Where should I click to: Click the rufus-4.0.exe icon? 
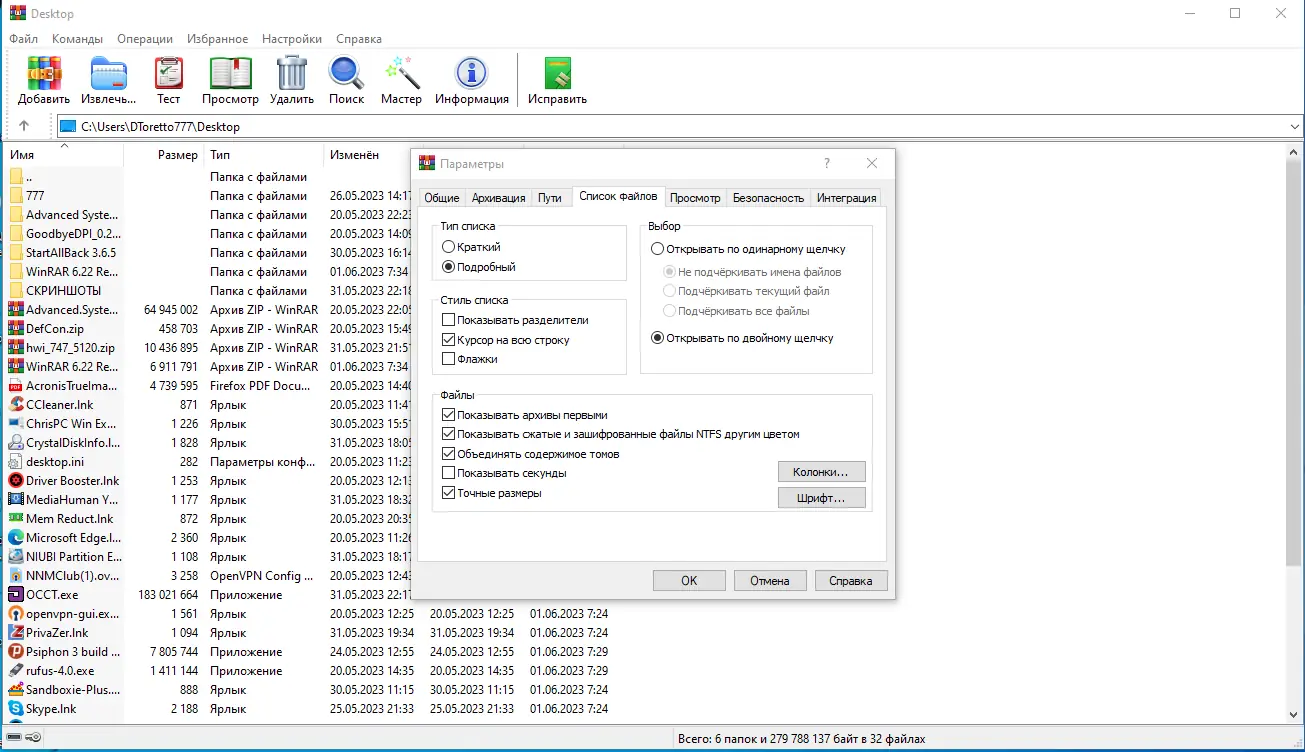pyautogui.click(x=16, y=671)
